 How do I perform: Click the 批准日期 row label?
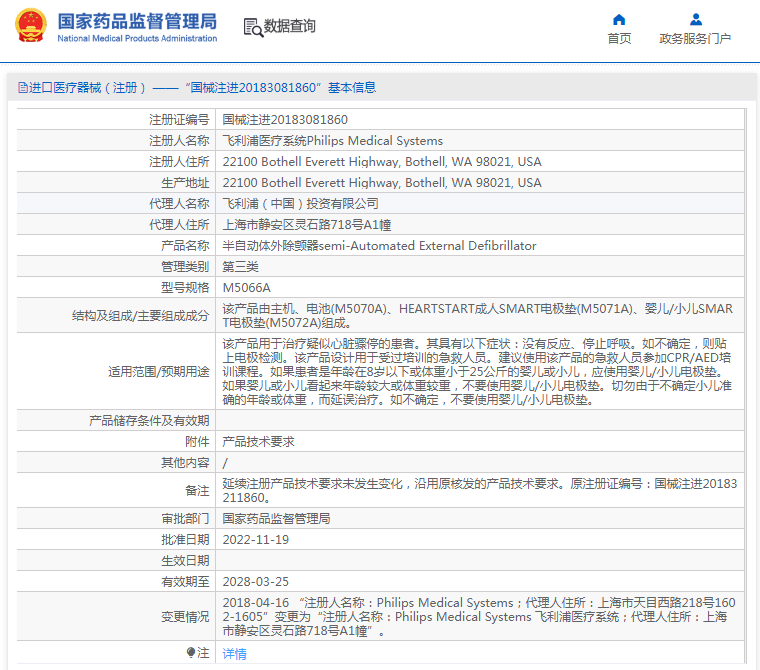click(x=185, y=540)
